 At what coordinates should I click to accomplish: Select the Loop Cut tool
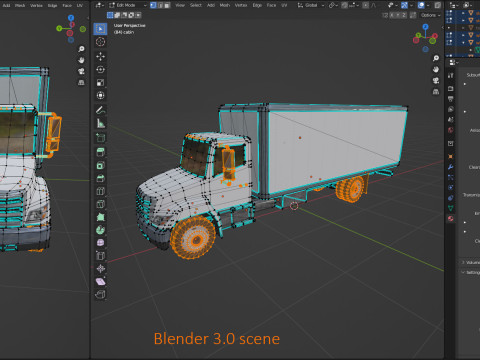click(x=100, y=191)
